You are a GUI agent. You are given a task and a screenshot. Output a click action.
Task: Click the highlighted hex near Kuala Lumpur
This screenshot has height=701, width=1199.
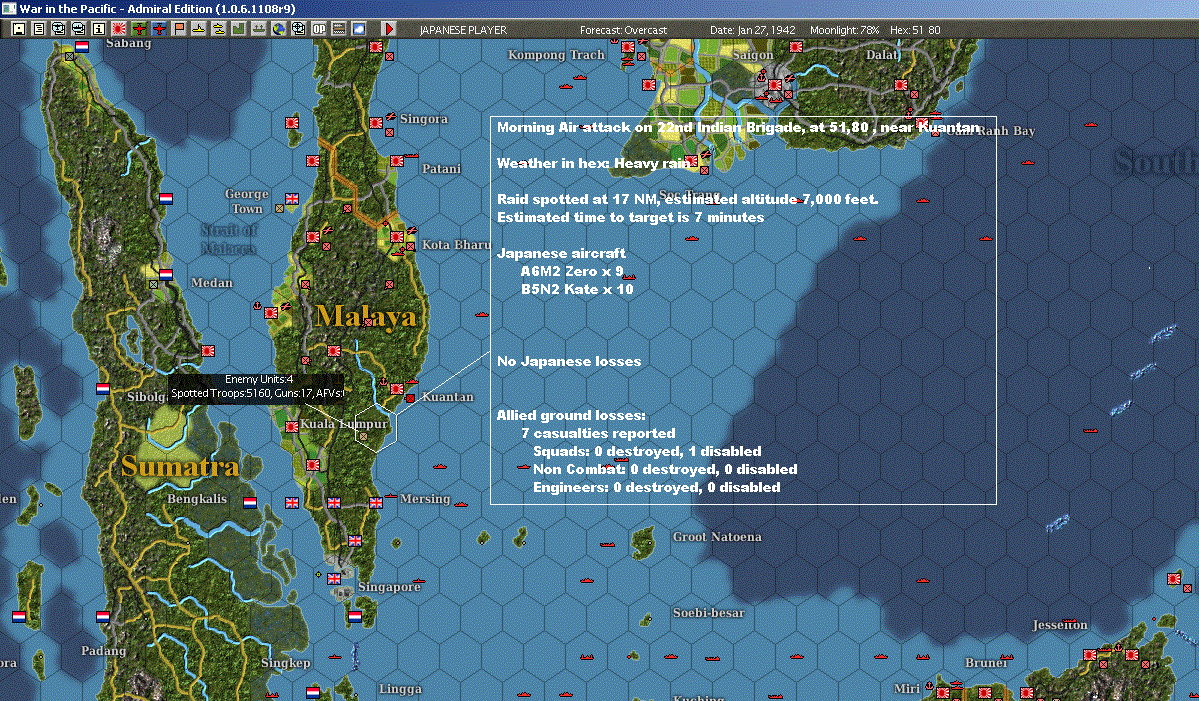(375, 428)
